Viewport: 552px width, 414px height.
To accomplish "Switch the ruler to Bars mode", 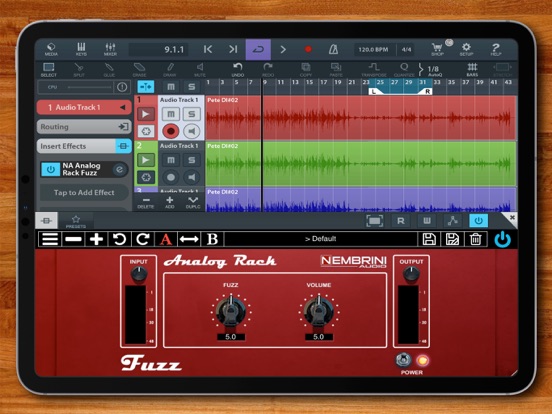I will click(x=472, y=70).
